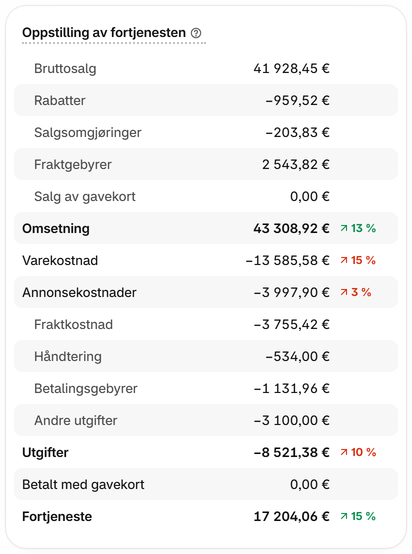Click the green arrow icon beside Omsetning 13 %
The height and width of the screenshot is (554, 412).
click(x=344, y=229)
